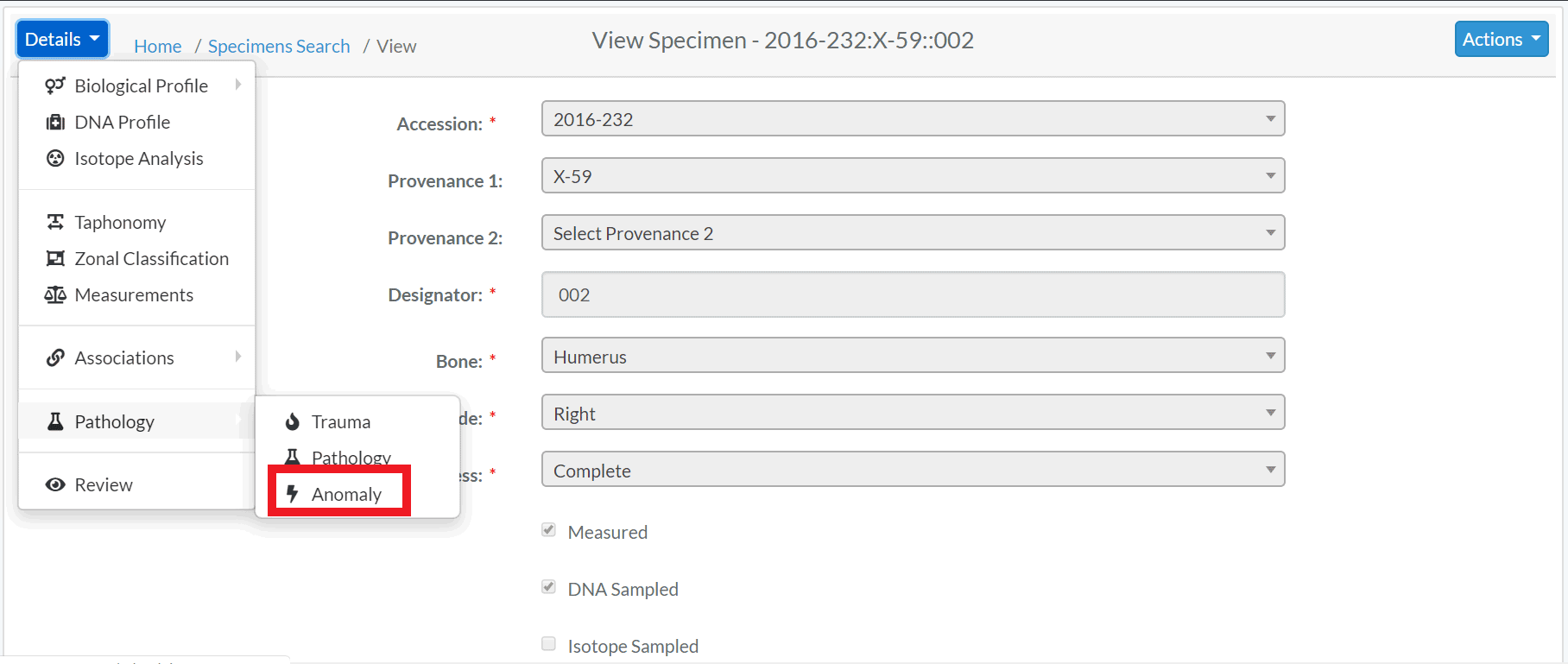Click the Associations link icon
The image size is (1568, 664).
click(55, 357)
